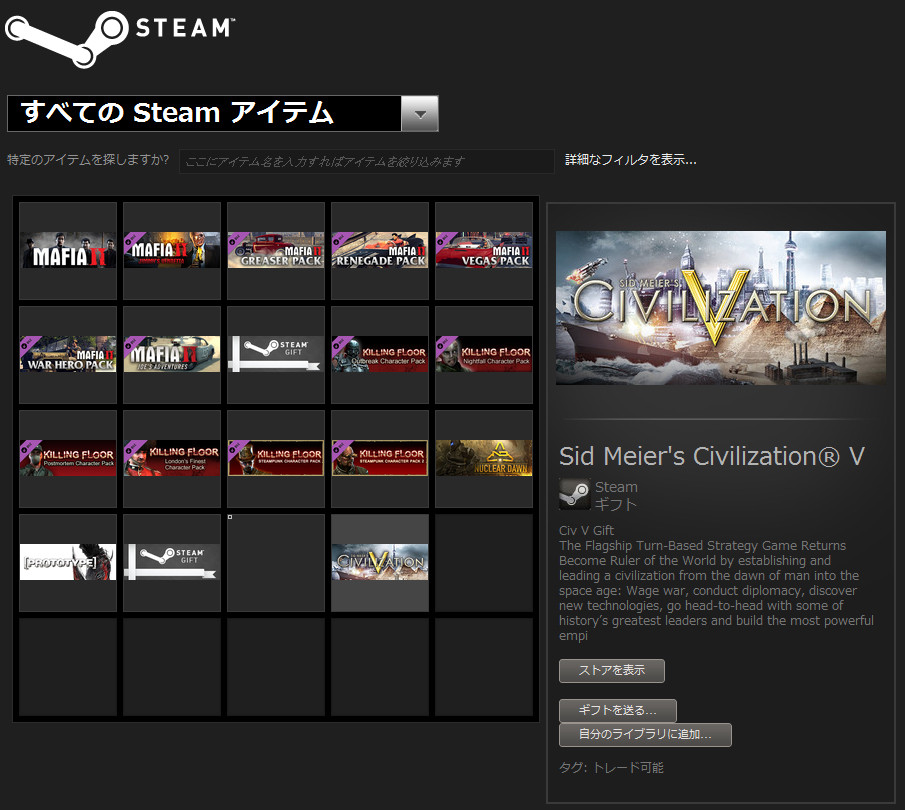Select Mafia II Jimmy's Vendetta item
This screenshot has height=810, width=905.
pyautogui.click(x=172, y=251)
